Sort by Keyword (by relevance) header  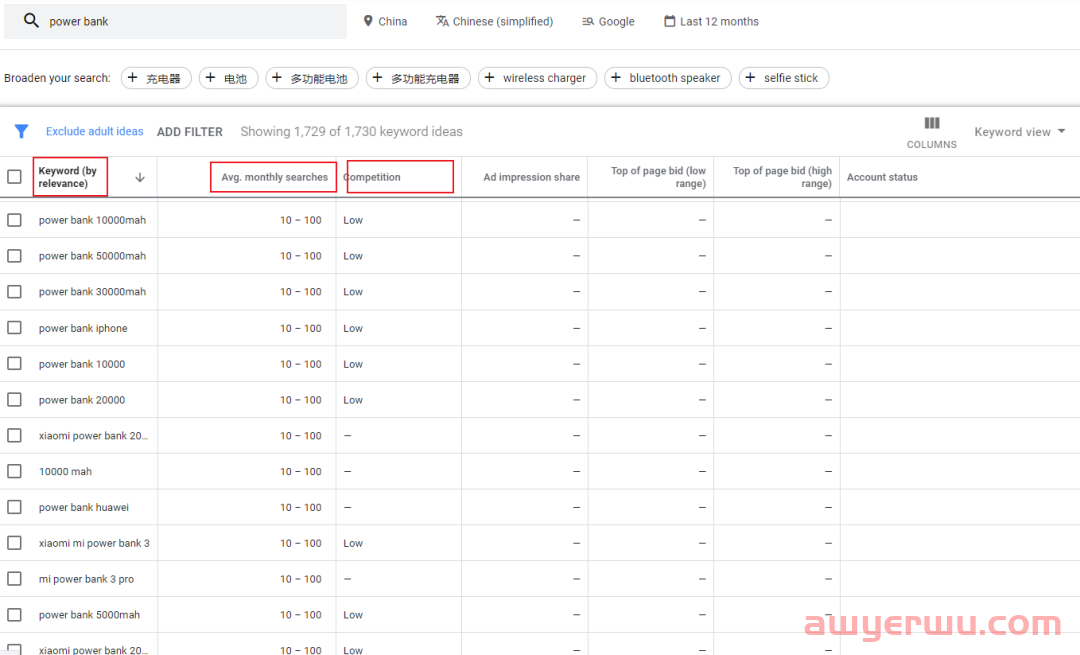(68, 177)
